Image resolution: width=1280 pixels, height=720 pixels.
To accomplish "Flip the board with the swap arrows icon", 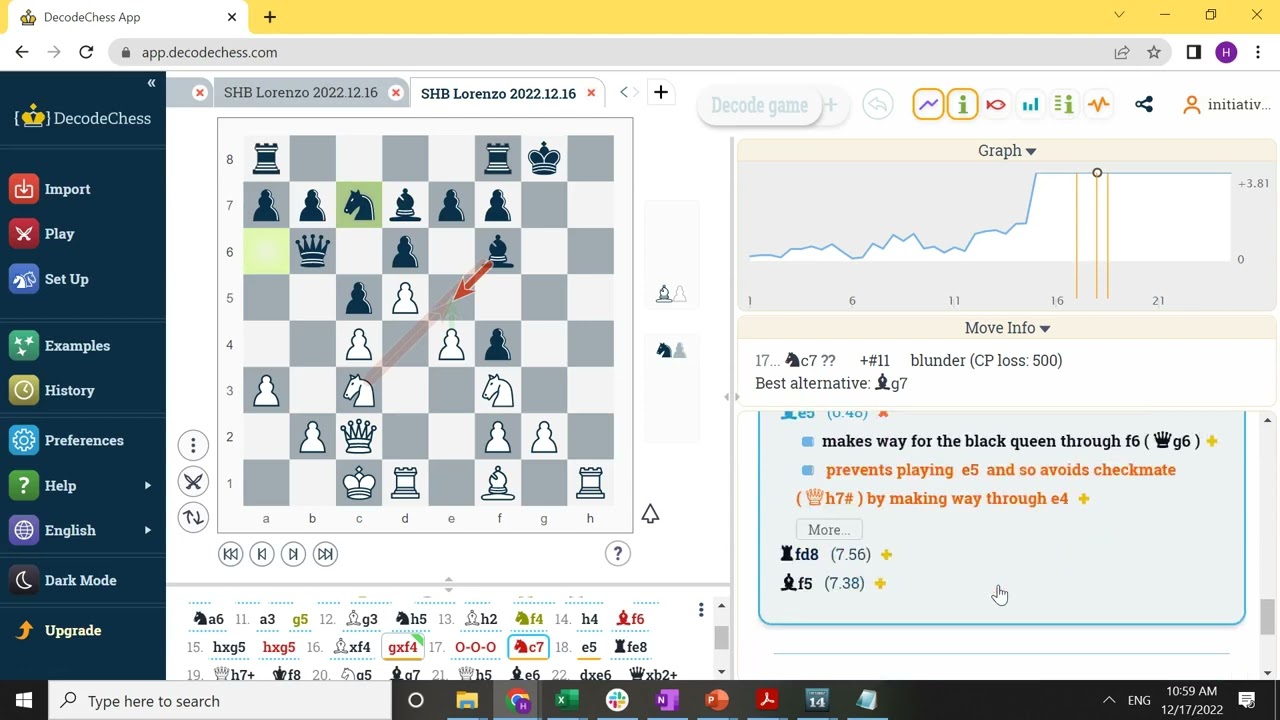I will pyautogui.click(x=193, y=517).
